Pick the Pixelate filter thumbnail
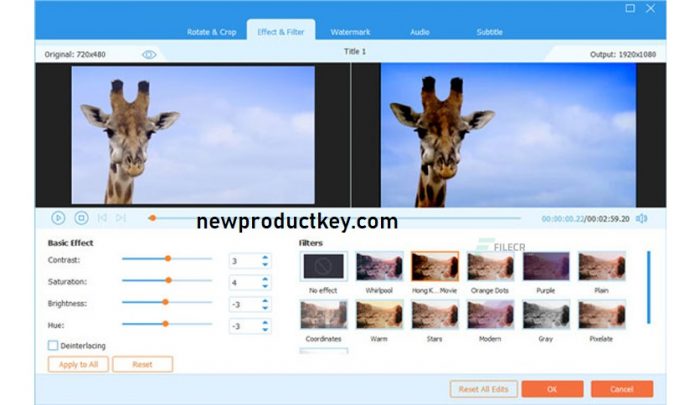 [602, 315]
